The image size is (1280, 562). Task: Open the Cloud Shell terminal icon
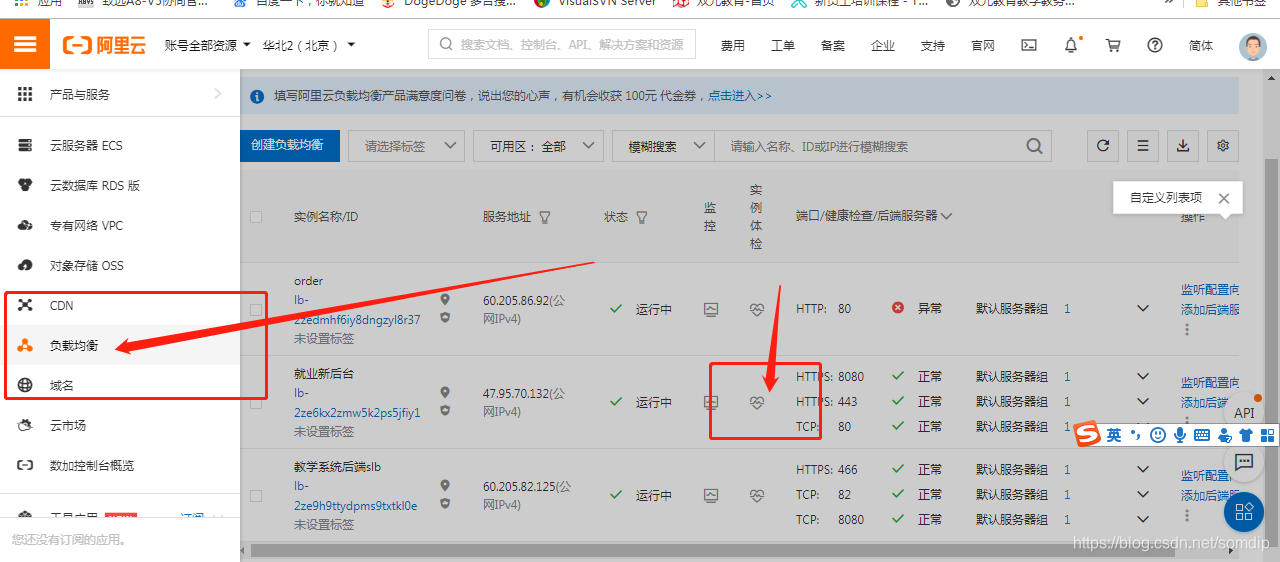point(1028,45)
